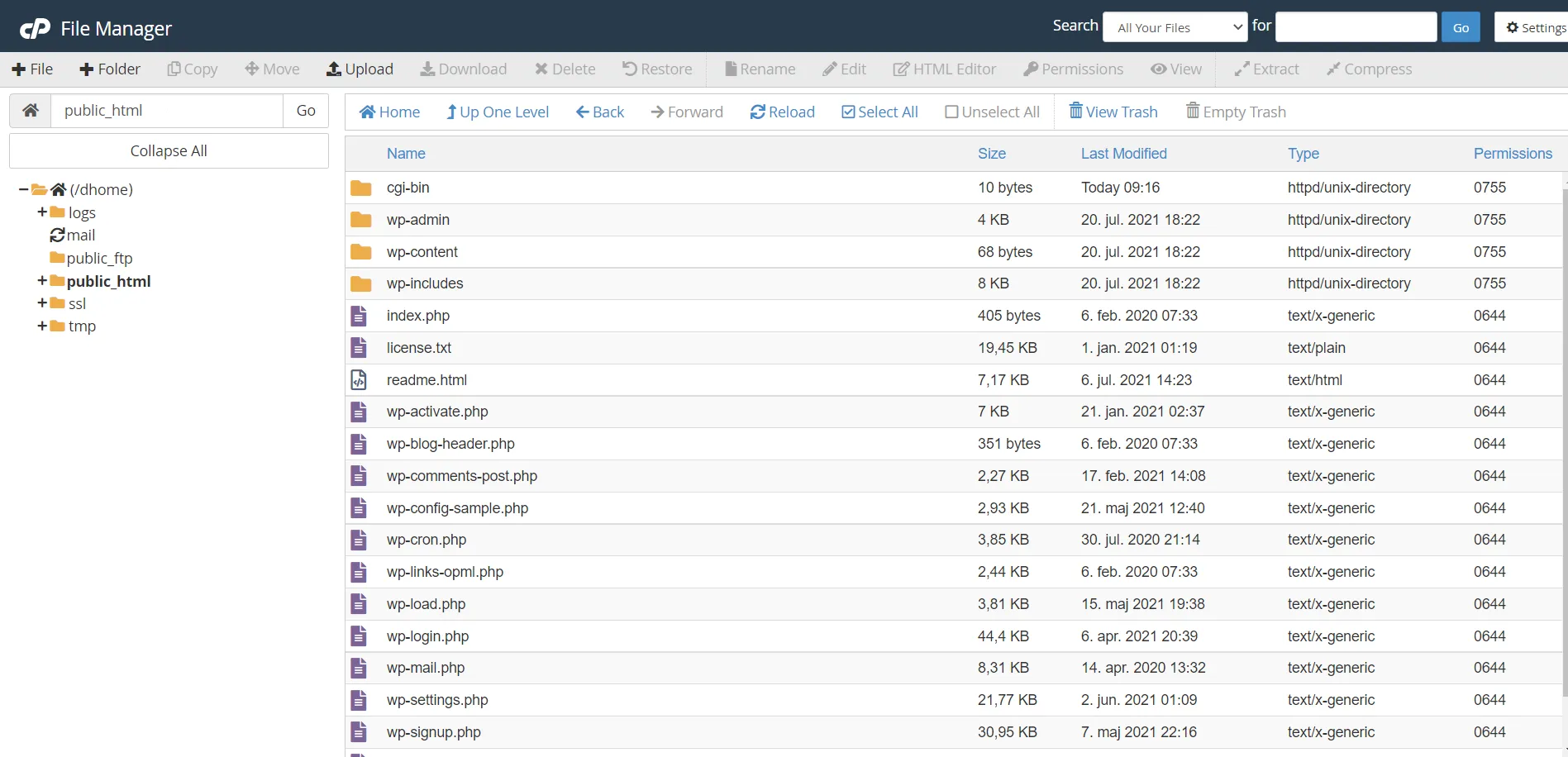Focus the search for text field
Viewport: 1568px width, 757px height.
tap(1356, 27)
